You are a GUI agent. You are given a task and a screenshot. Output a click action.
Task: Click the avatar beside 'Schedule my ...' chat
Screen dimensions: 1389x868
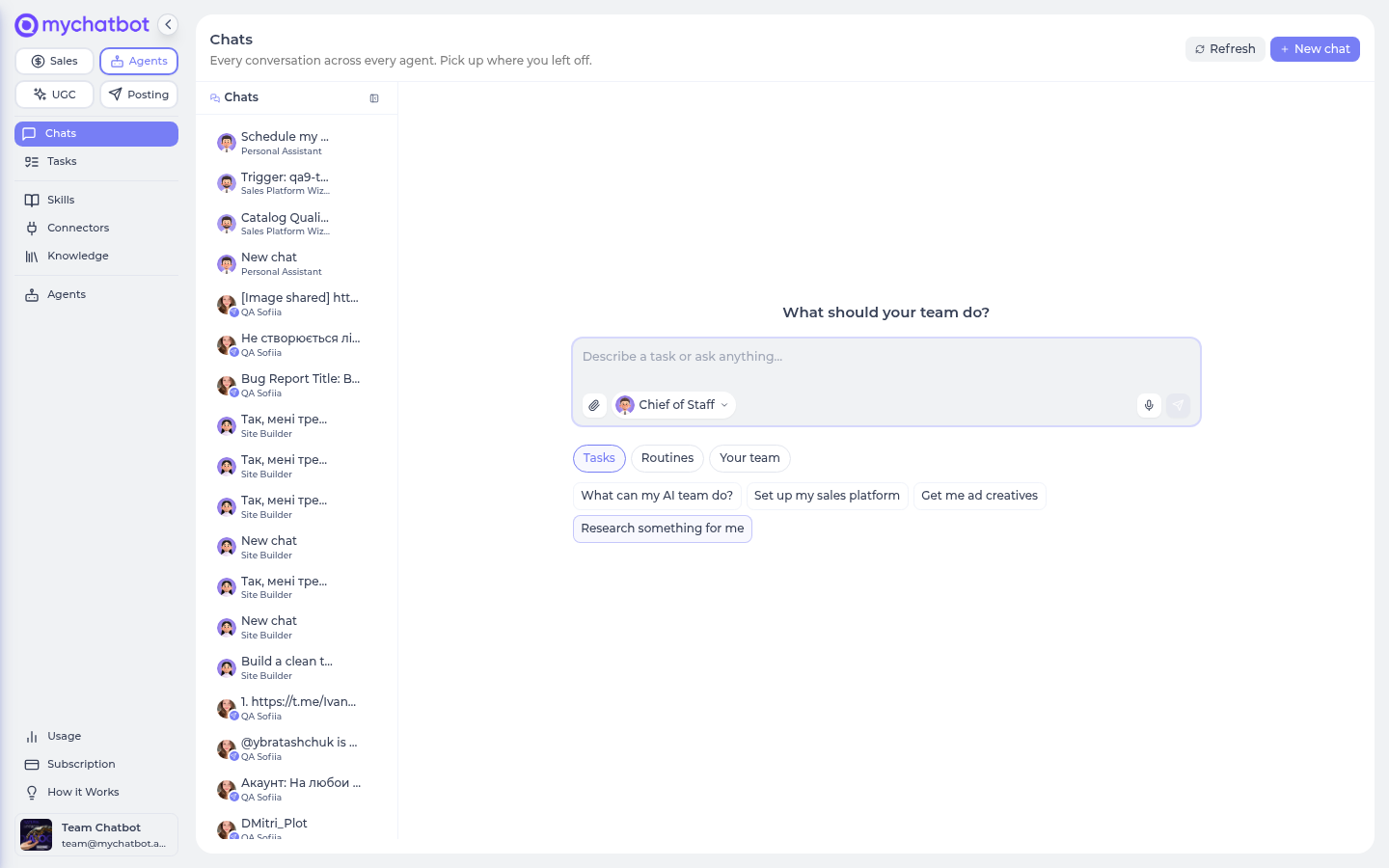coord(227,143)
